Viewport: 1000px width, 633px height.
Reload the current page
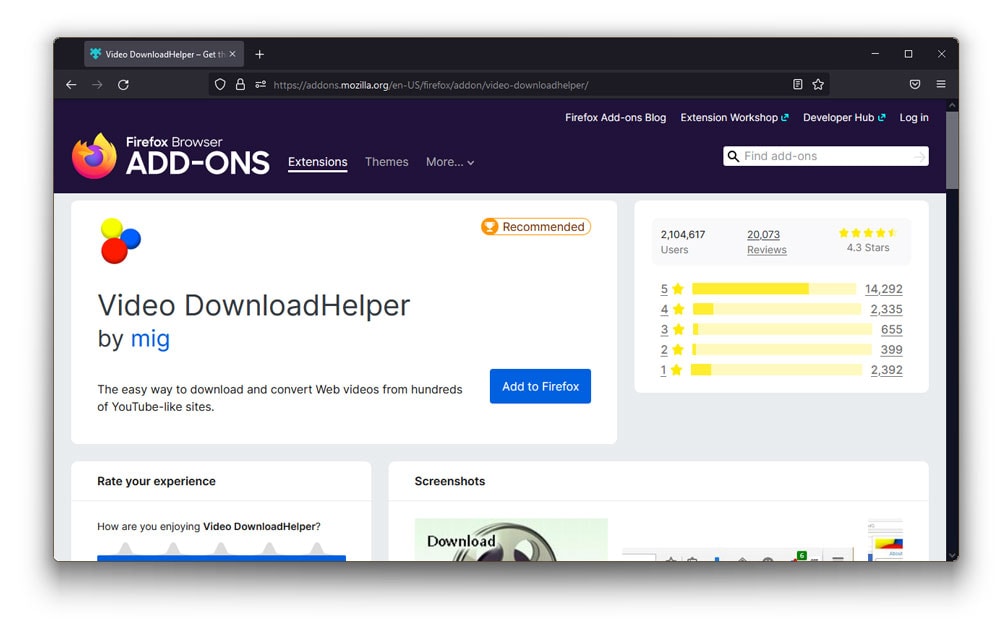click(123, 85)
